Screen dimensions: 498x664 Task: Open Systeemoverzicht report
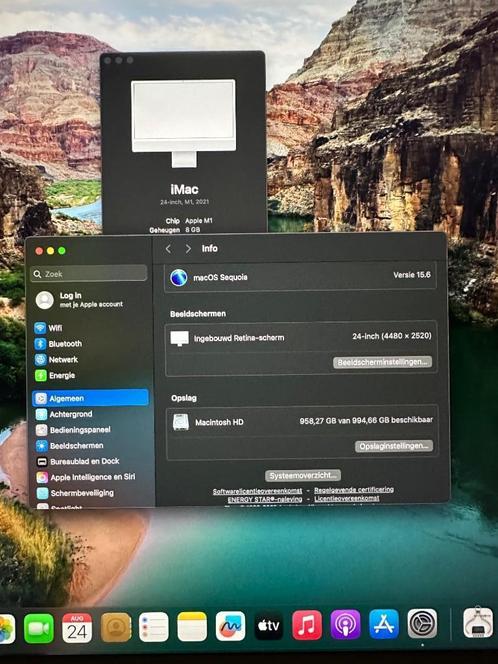pos(303,476)
